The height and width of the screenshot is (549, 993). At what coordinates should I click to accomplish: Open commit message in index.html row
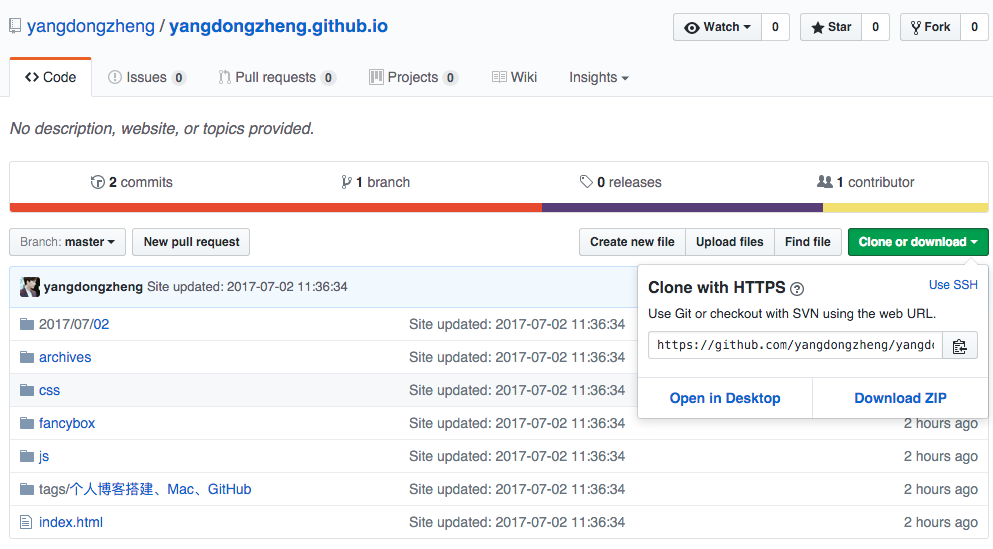tap(517, 522)
